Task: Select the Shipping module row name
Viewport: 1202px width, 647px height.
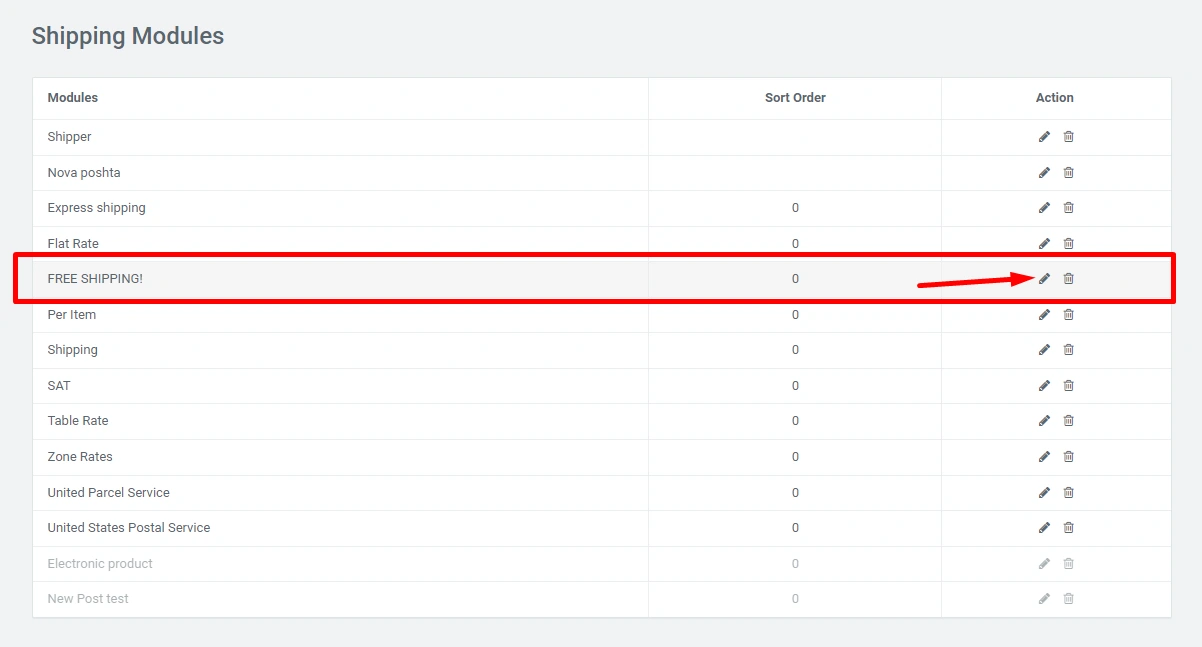Action: (73, 350)
